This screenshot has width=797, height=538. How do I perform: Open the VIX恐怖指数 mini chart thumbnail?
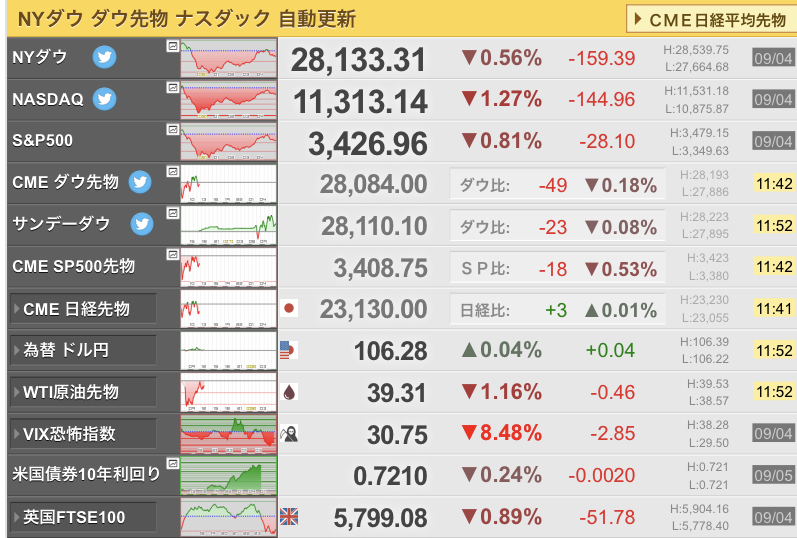click(229, 434)
